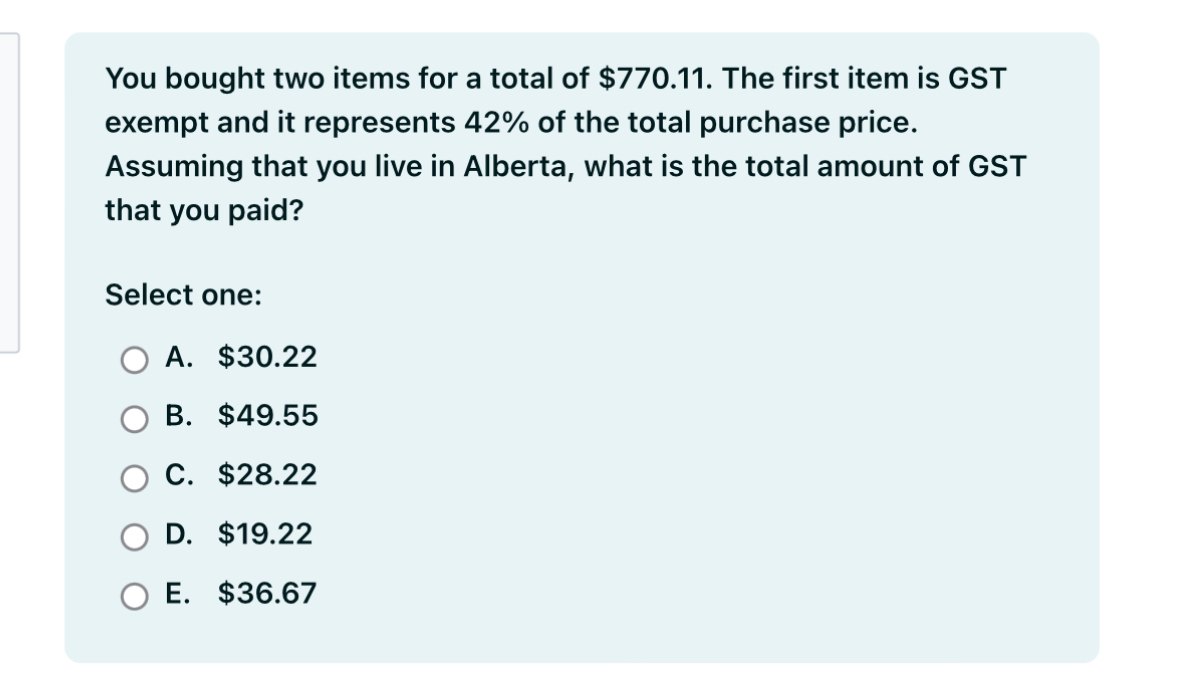This screenshot has width=1179, height=676.
Task: Choose the answer $49.55
Action: 266,416
